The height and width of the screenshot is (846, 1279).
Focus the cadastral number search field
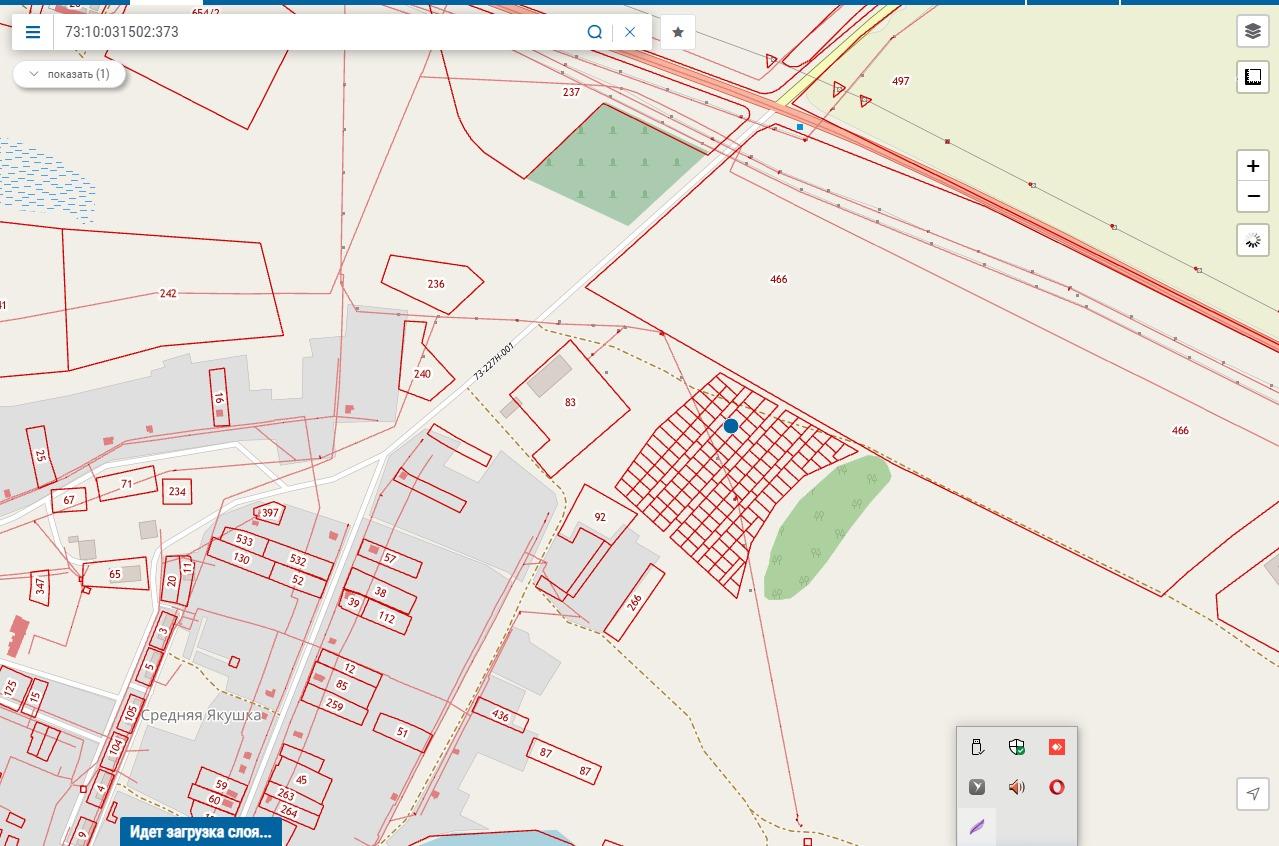point(318,32)
